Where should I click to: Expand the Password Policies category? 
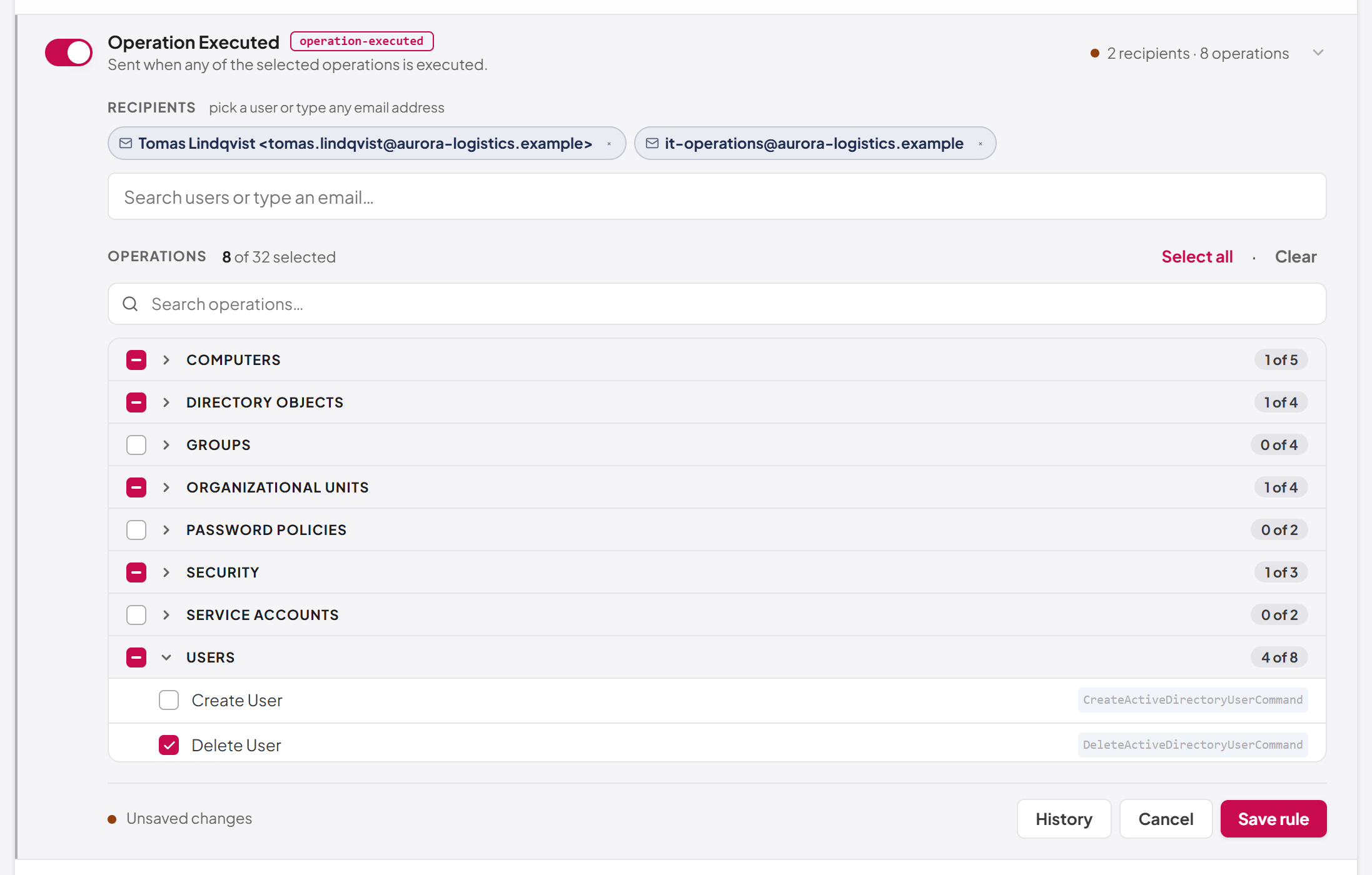pyautogui.click(x=166, y=530)
